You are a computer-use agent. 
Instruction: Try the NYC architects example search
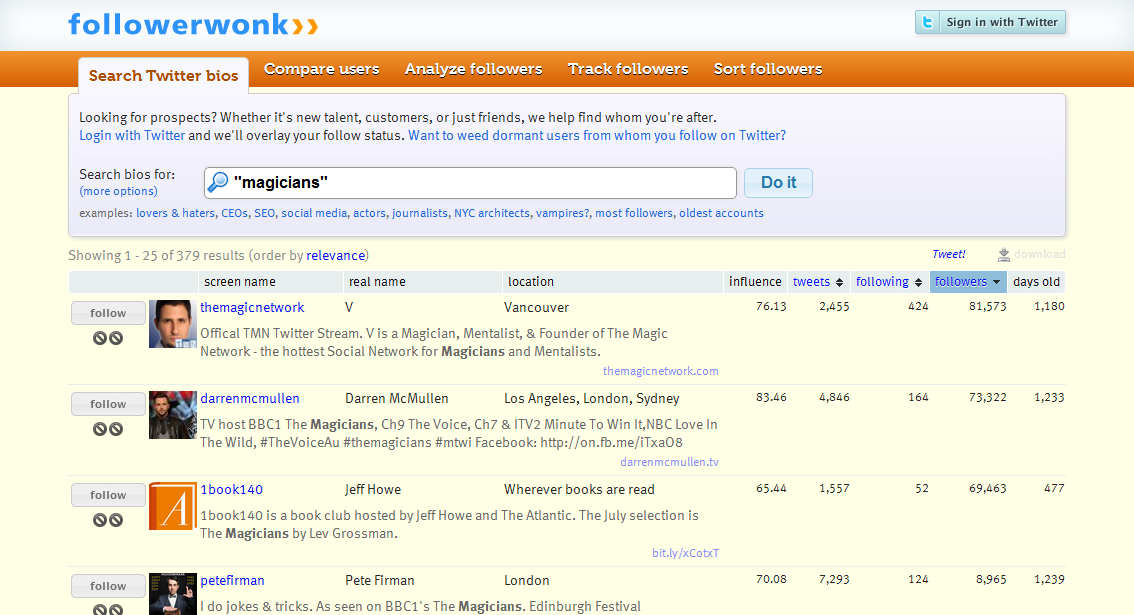click(x=492, y=213)
